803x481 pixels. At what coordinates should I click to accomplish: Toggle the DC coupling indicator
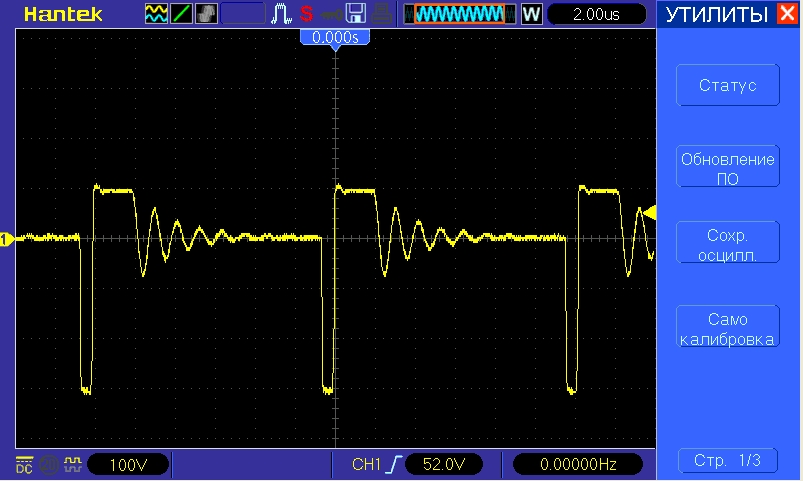[x=23, y=464]
